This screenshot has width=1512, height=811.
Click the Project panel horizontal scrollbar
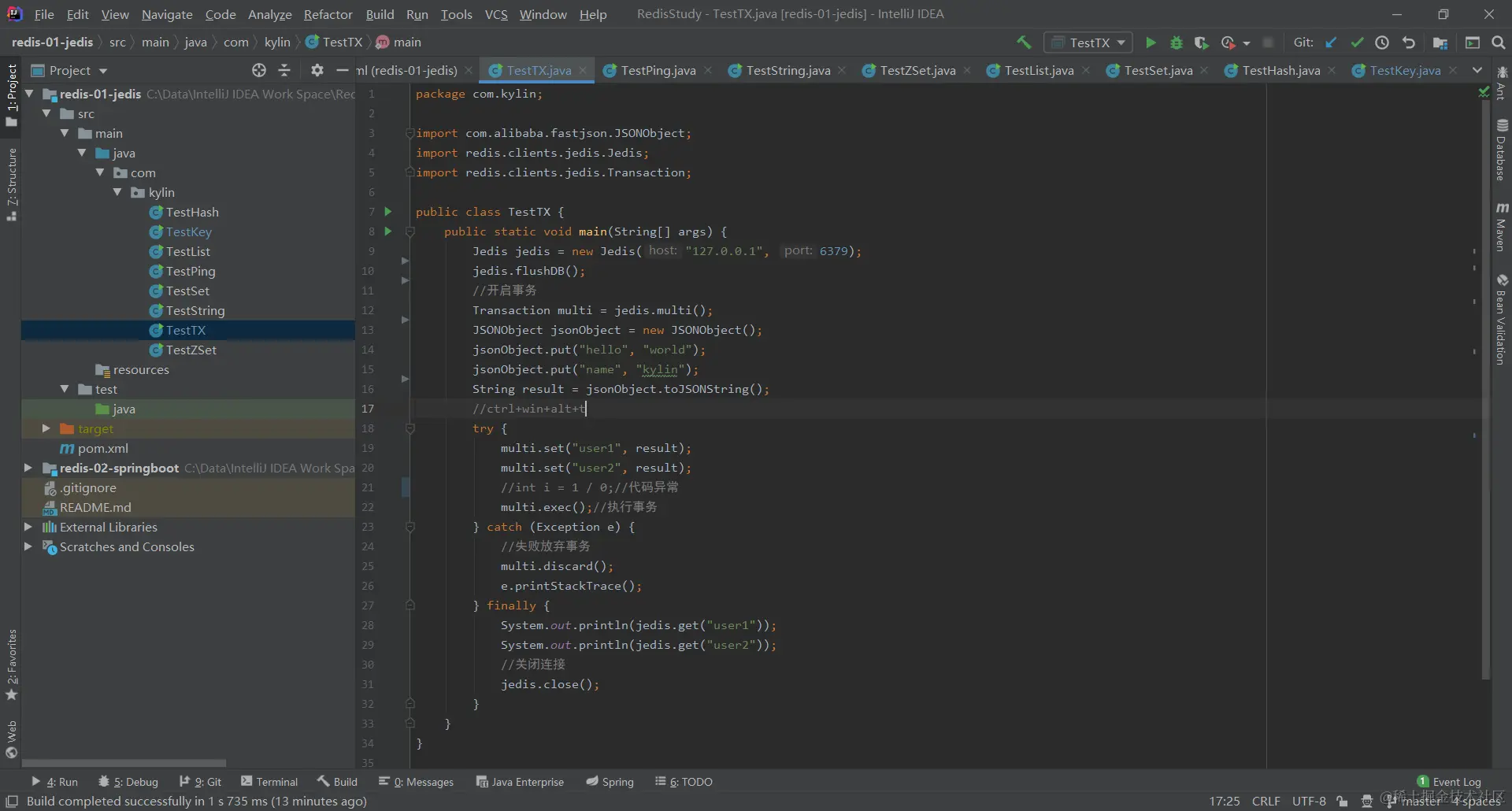(124, 763)
